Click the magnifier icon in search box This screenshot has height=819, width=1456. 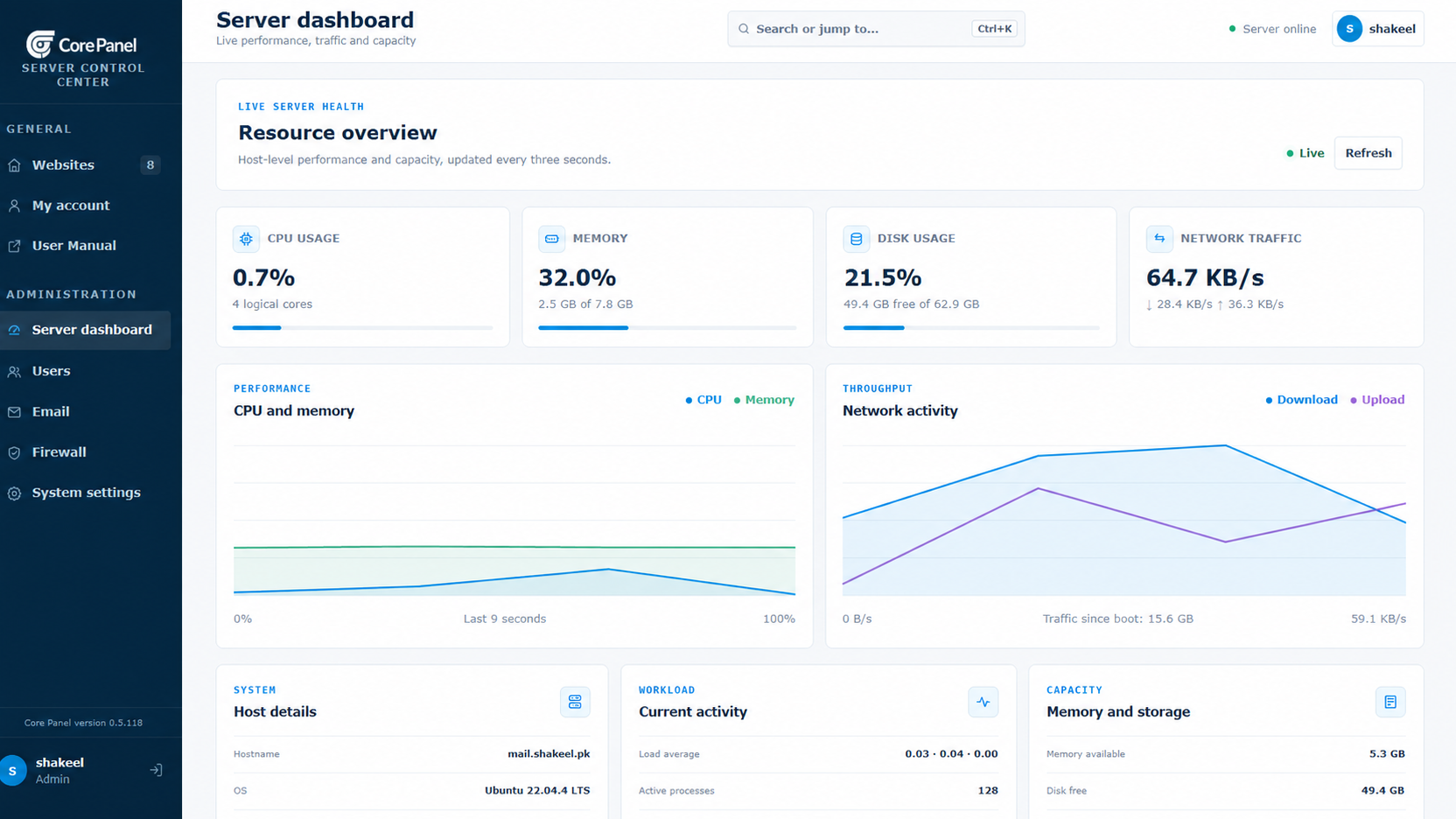(x=744, y=29)
